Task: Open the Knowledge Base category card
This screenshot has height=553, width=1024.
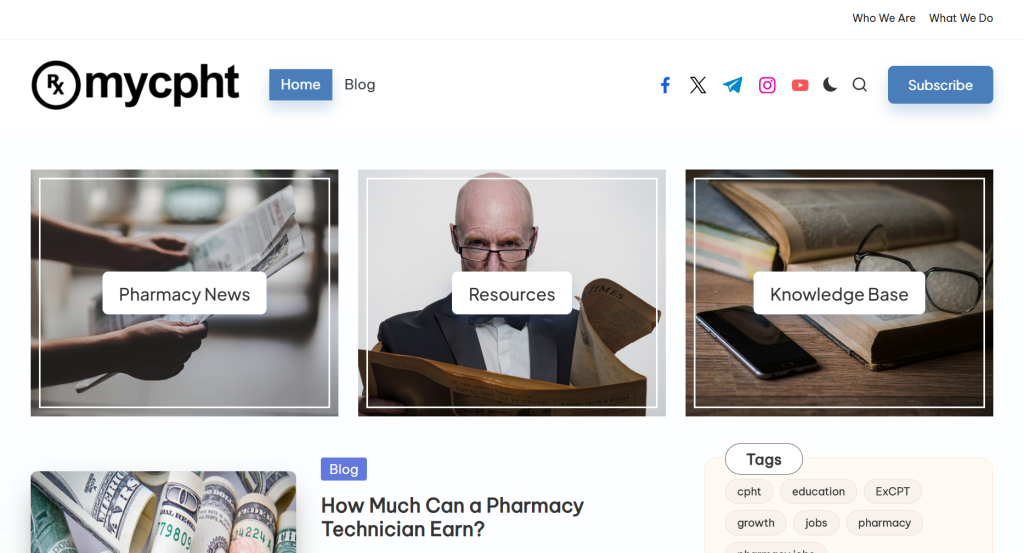Action: (839, 293)
